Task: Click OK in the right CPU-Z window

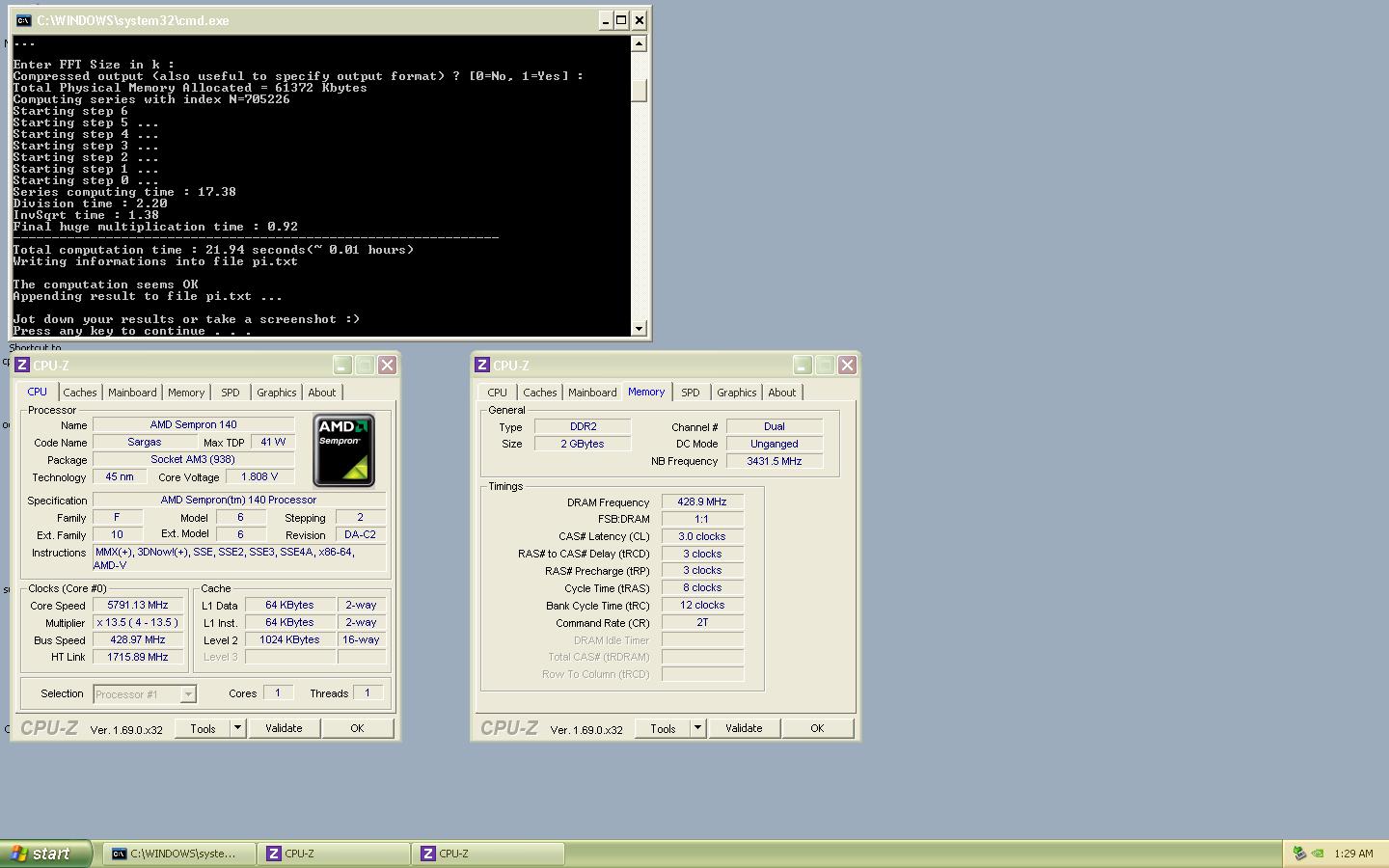Action: [817, 728]
